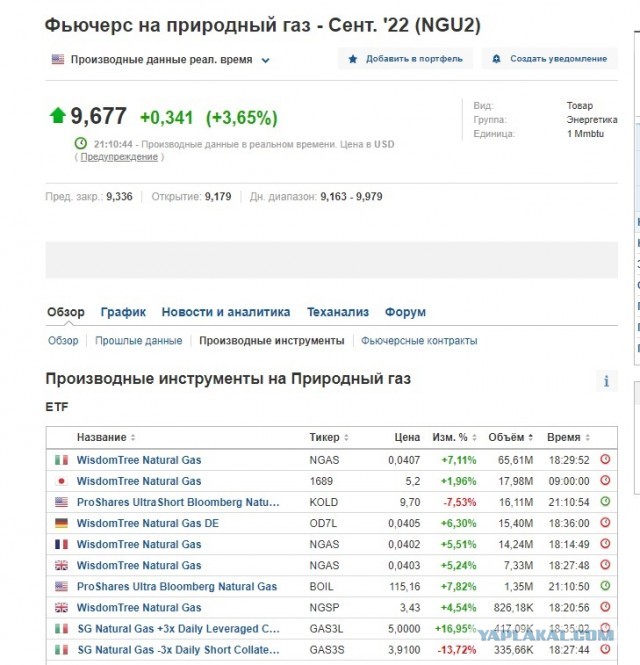Select the Фьючерсные контракты sub-tab

[x=419, y=341]
